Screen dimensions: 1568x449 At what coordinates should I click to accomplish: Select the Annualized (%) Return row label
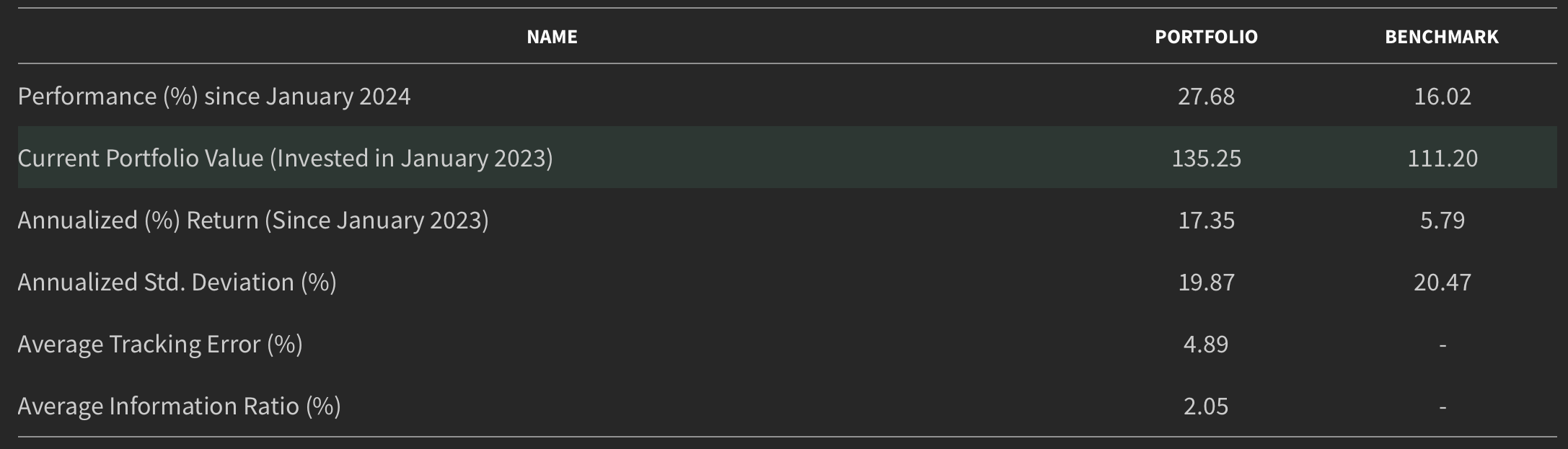point(253,221)
